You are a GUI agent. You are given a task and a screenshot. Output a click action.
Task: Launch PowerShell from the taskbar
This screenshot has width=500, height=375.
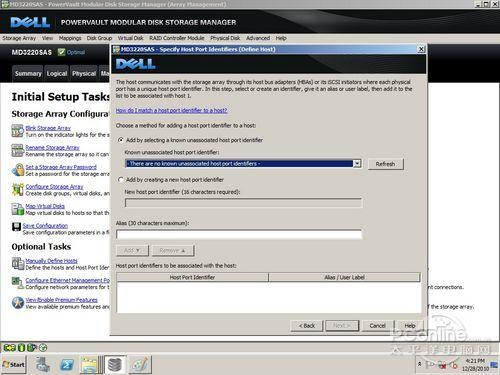click(x=67, y=365)
